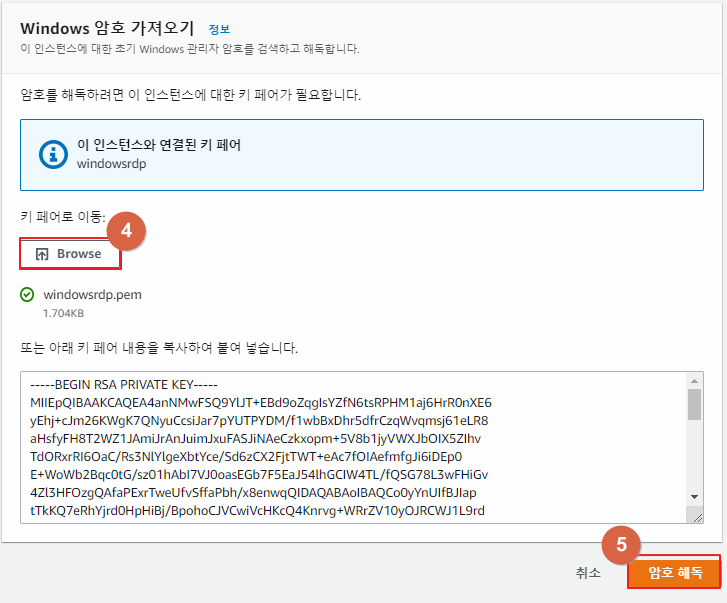Click the 키 페어로 이동 label
The width and height of the screenshot is (727, 603).
tap(63, 216)
